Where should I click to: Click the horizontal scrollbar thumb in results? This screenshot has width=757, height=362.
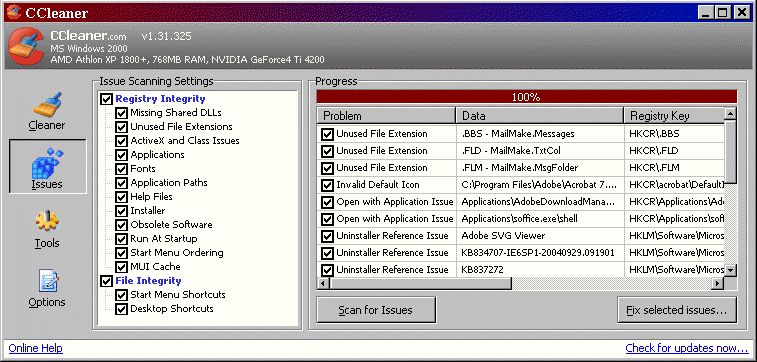click(420, 283)
